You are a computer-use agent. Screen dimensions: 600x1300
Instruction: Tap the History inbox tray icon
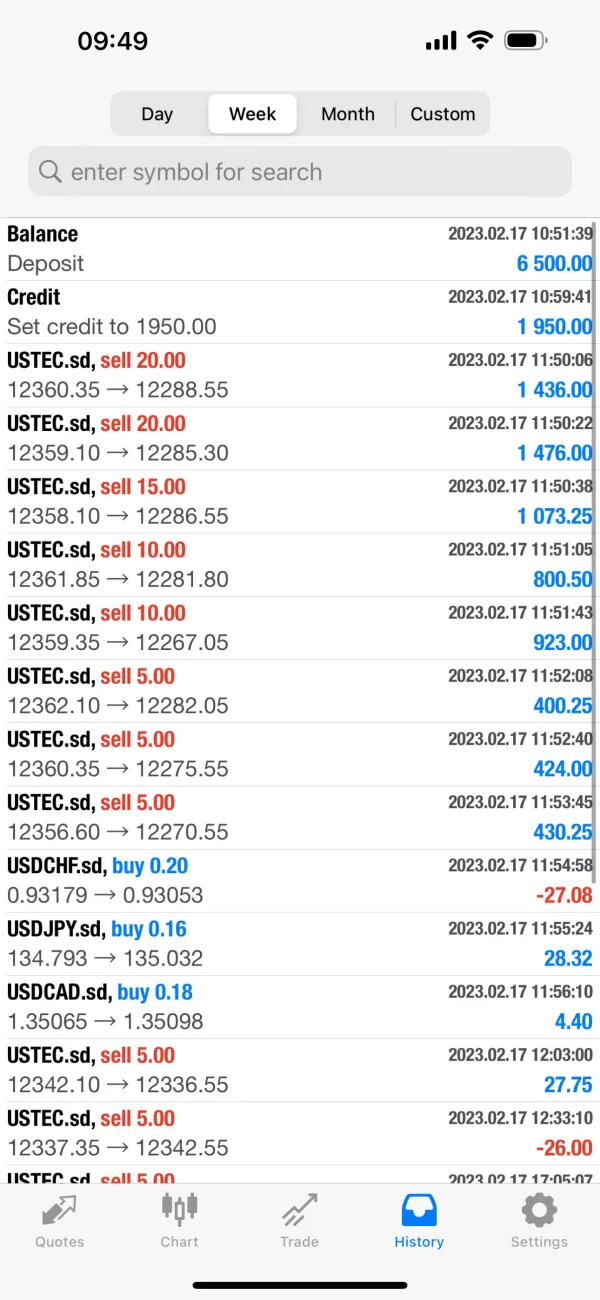point(419,1210)
